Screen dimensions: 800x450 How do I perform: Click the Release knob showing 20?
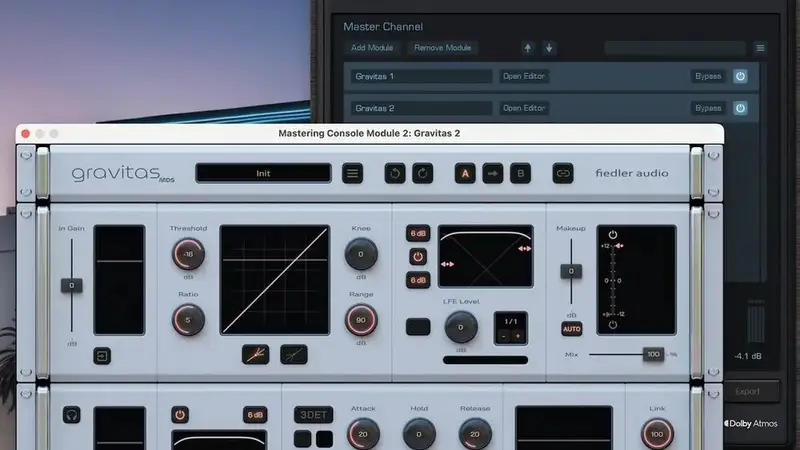[x=475, y=434]
